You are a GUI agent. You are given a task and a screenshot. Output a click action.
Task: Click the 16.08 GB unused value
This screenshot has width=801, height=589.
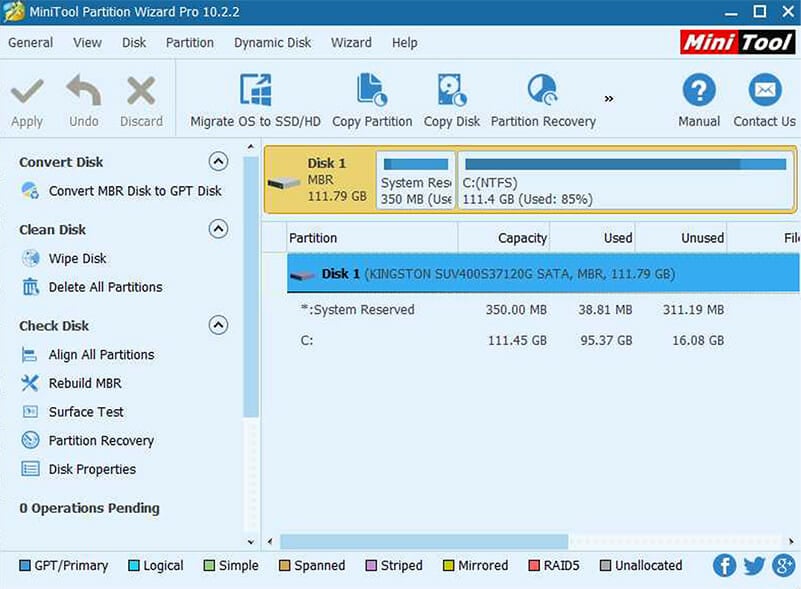pyautogui.click(x=698, y=340)
